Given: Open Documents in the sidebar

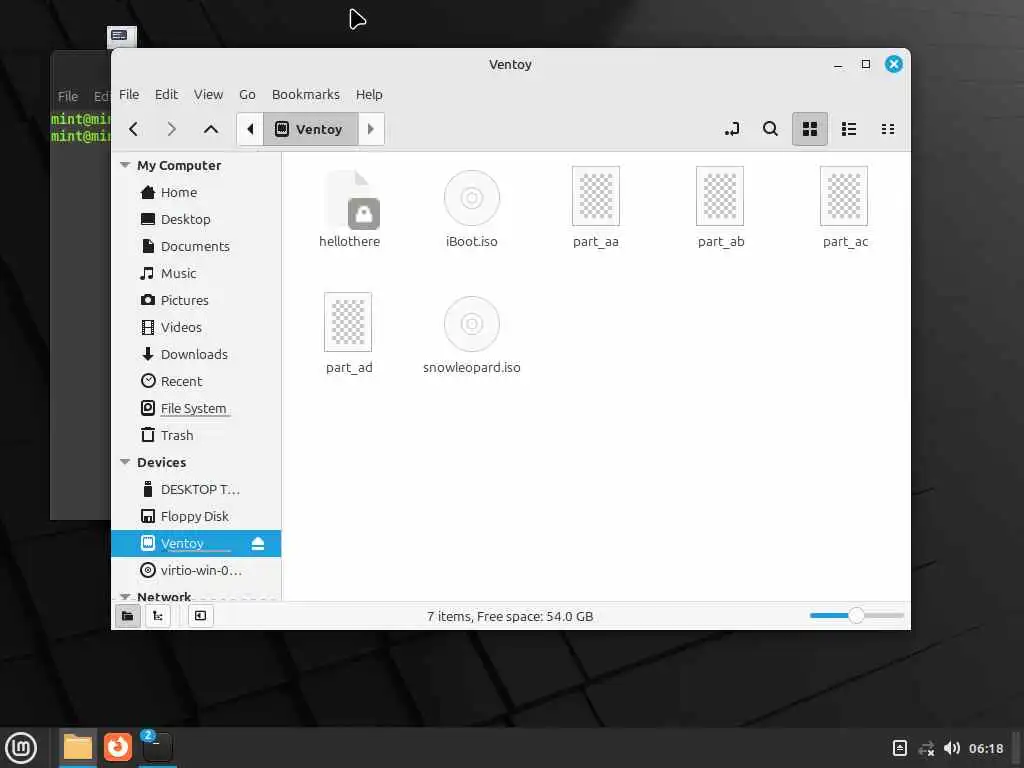Looking at the screenshot, I should (x=196, y=246).
